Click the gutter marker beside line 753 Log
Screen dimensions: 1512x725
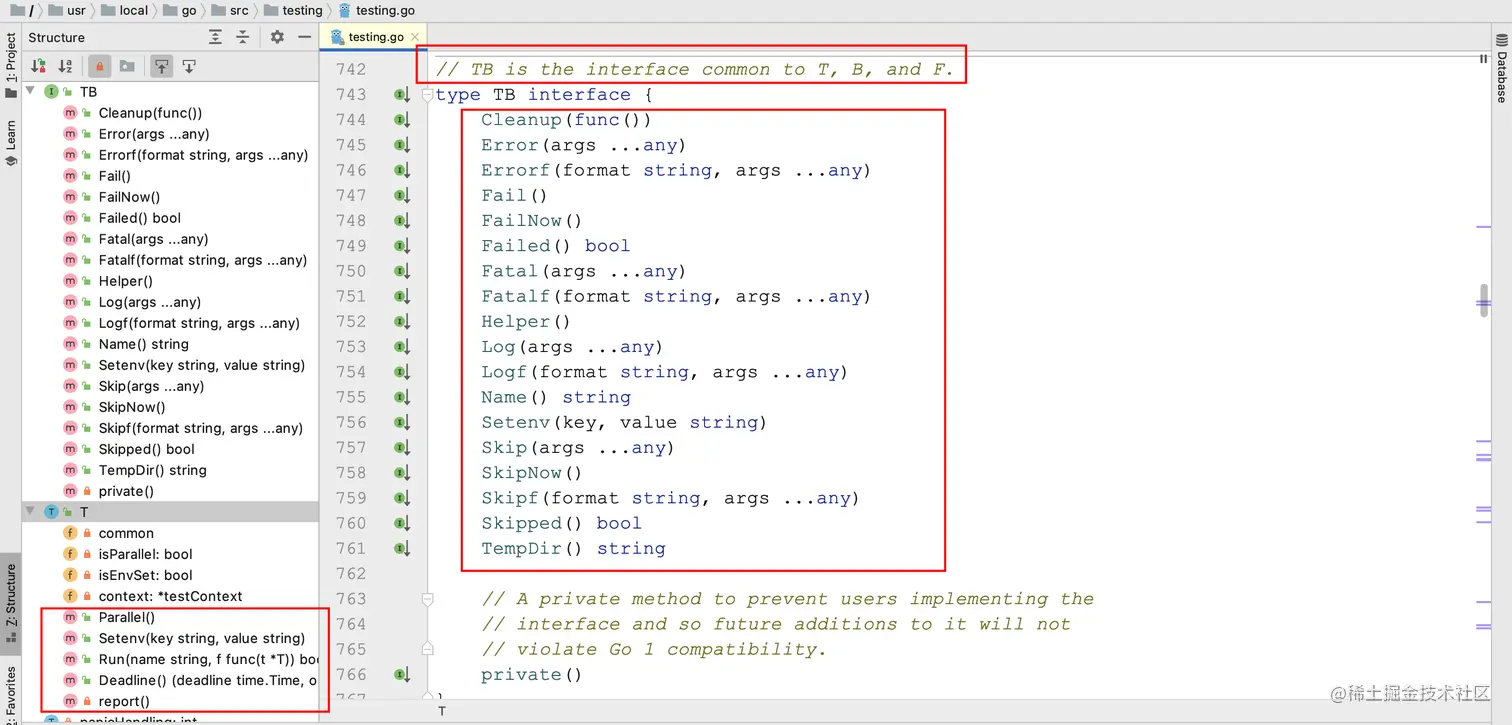(402, 347)
